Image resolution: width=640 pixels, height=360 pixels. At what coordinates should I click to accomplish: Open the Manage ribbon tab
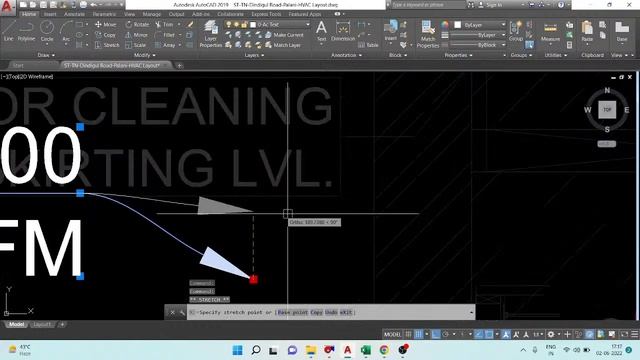(x=151, y=14)
